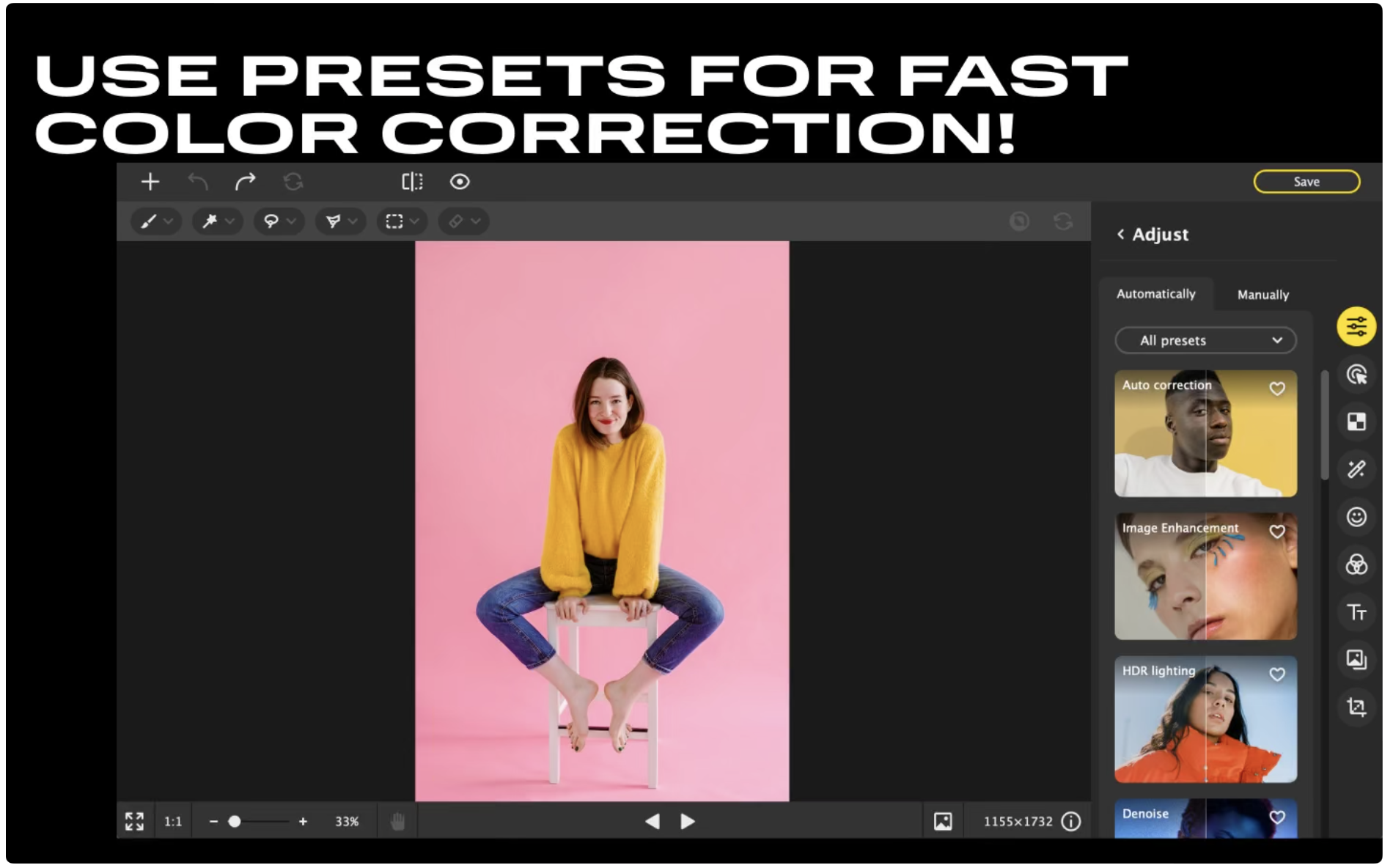
Task: Click the Save button
Action: [x=1307, y=181]
